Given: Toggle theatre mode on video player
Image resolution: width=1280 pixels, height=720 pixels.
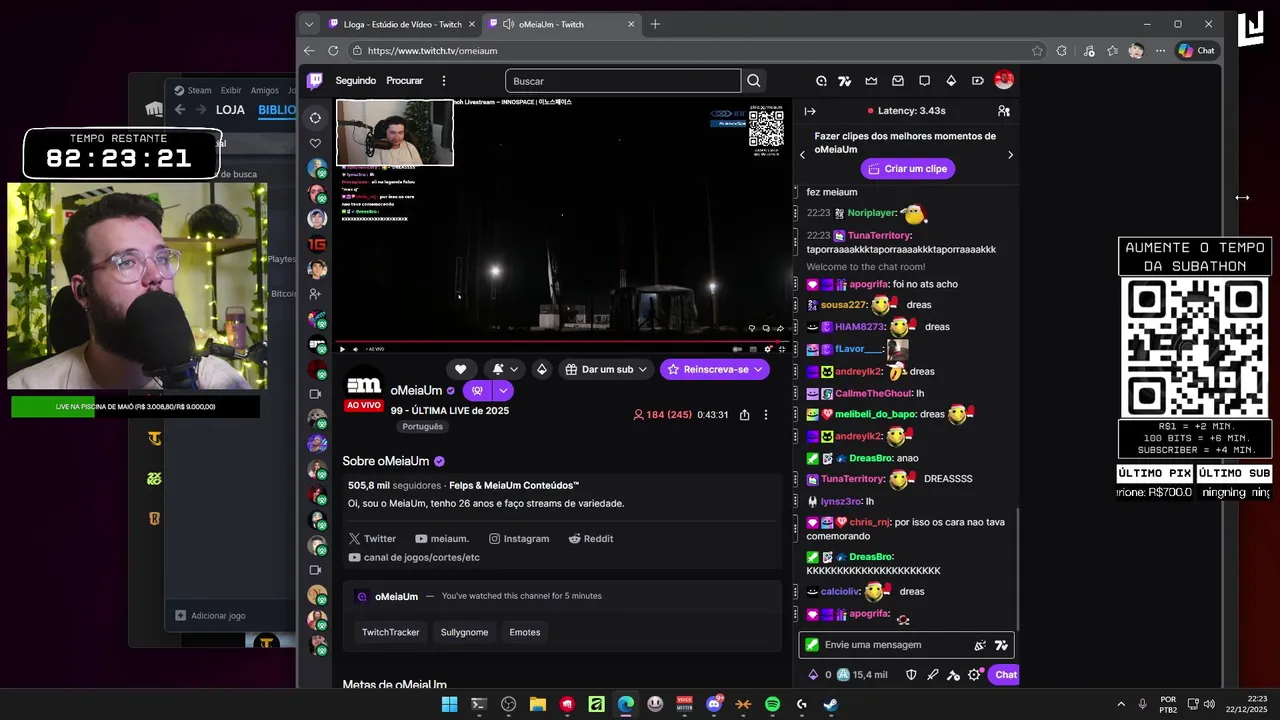Looking at the screenshot, I should click(x=752, y=349).
